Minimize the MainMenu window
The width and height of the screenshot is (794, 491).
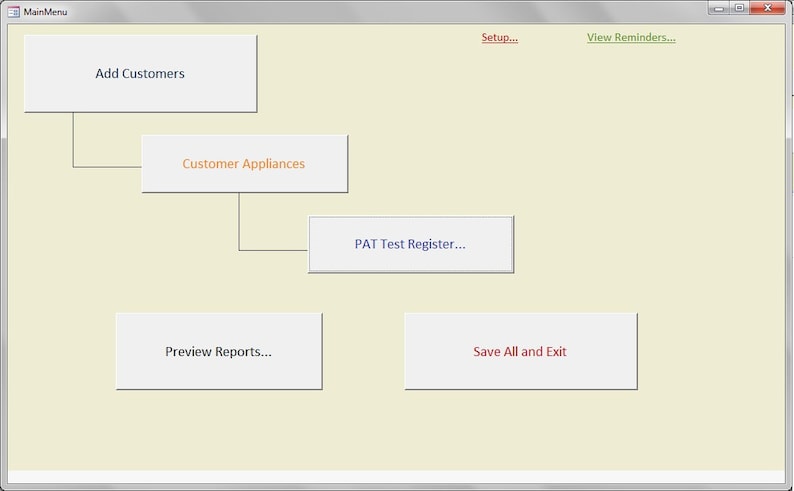click(719, 8)
